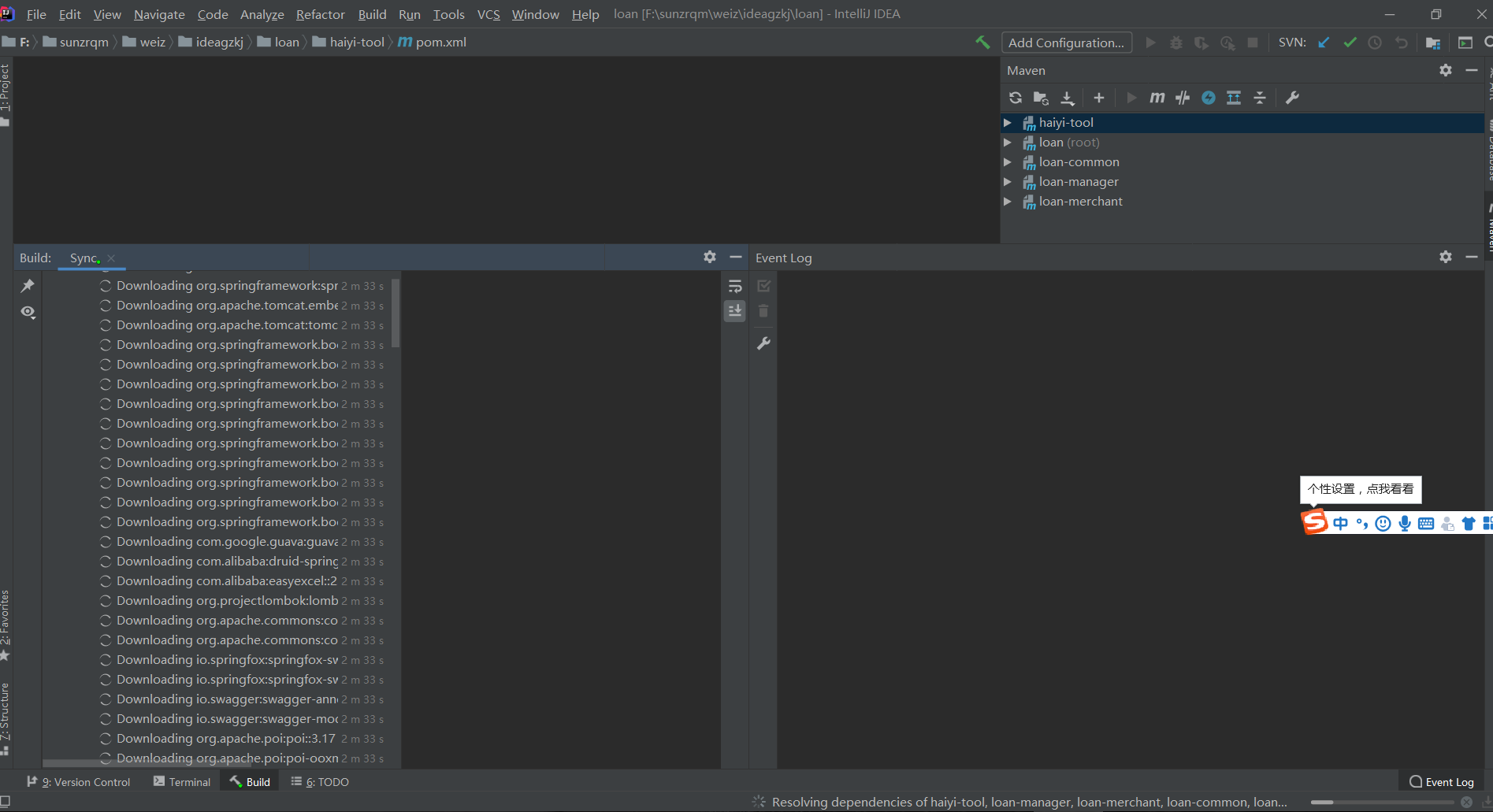Toggle Maven offline mode icon
Screen dimensions: 1493x812
point(1183,98)
